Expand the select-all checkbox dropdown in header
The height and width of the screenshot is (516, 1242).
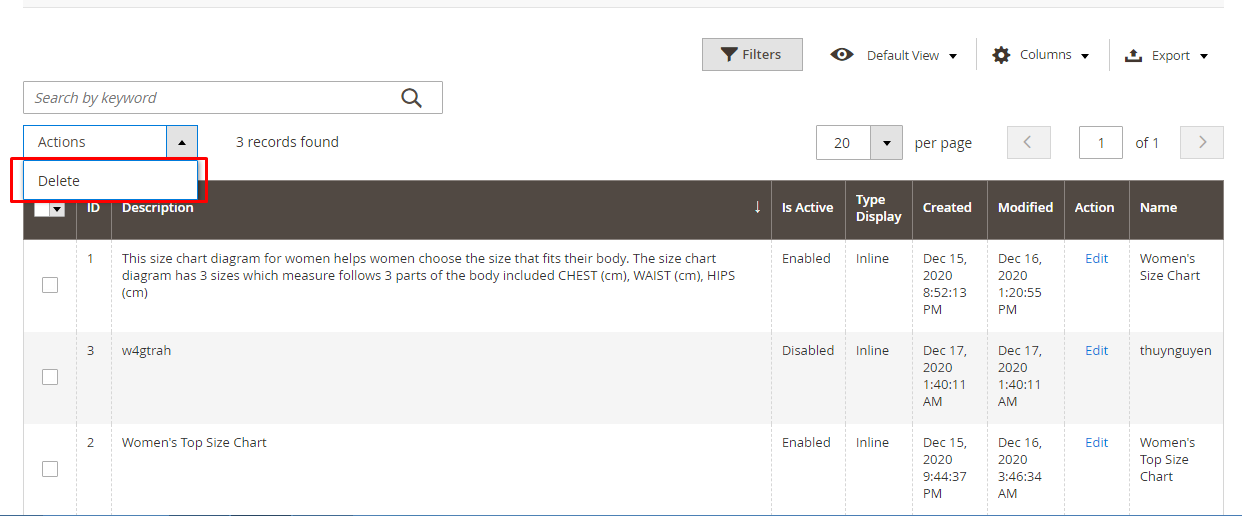(x=57, y=209)
